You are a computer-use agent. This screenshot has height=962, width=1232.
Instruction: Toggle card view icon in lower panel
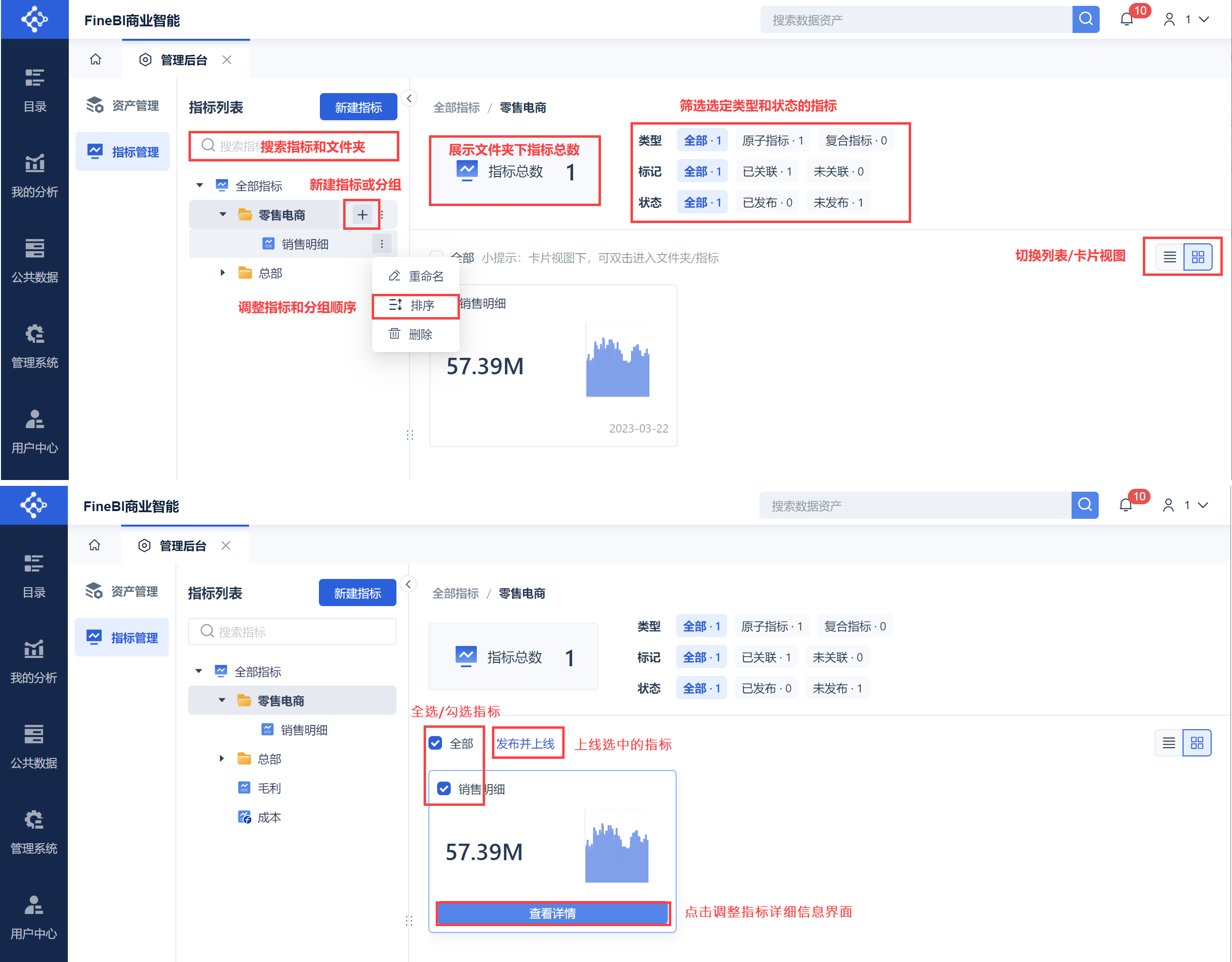1197,743
